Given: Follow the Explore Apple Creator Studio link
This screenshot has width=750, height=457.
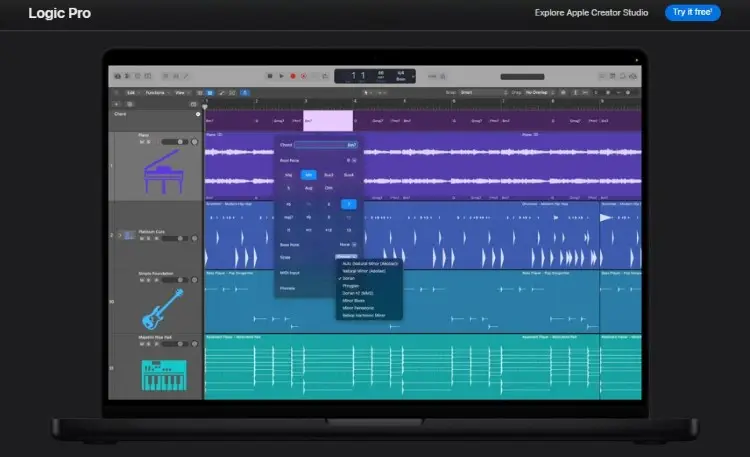Looking at the screenshot, I should click(591, 12).
